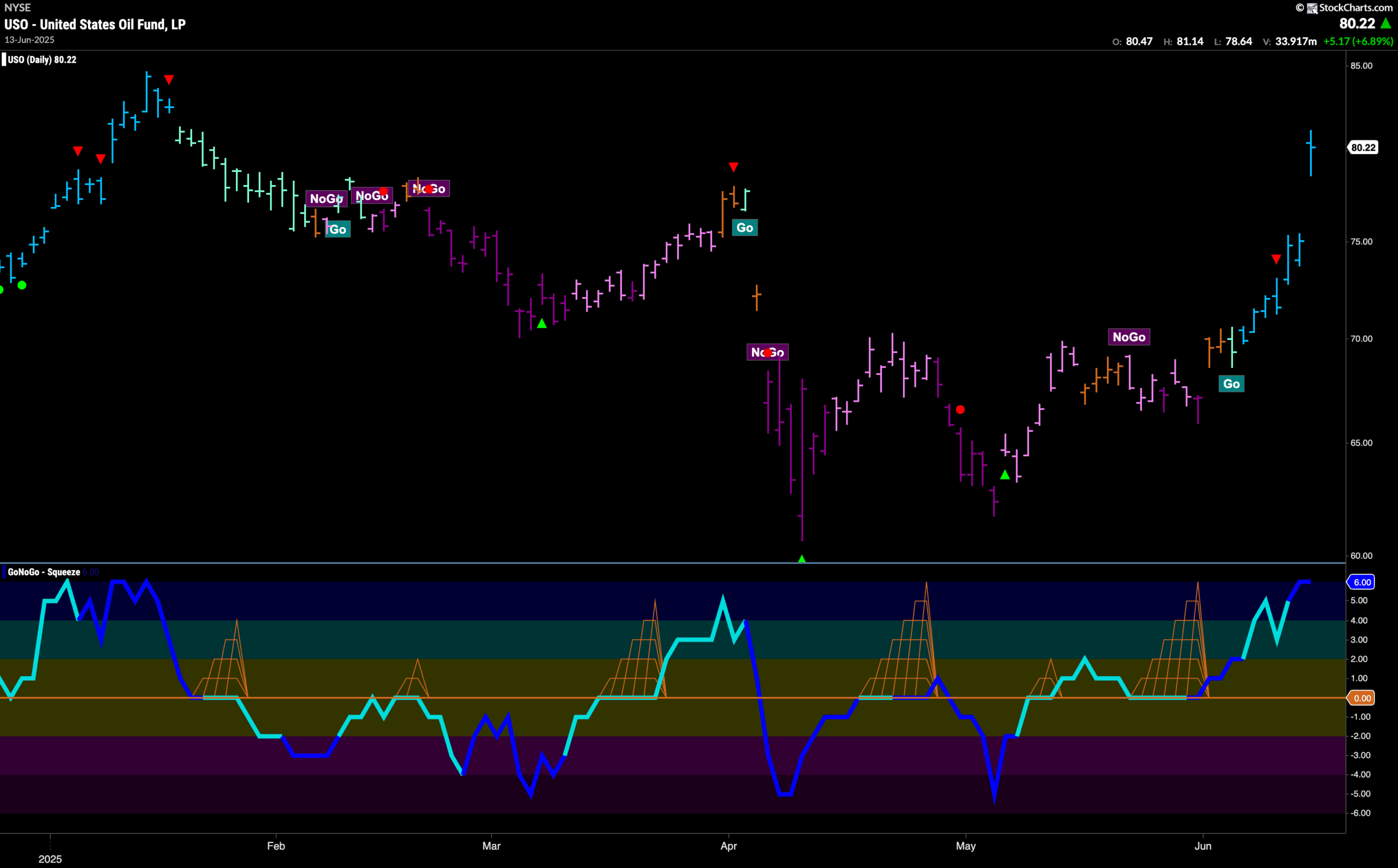Click the green up arrow beside the 80.22 header price
Image resolution: width=1398 pixels, height=868 pixels.
coord(1386,23)
